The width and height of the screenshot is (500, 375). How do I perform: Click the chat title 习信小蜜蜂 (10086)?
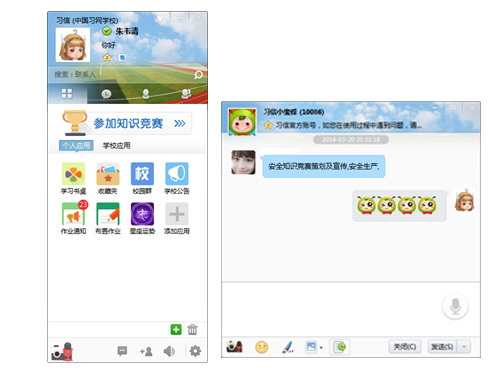[294, 112]
